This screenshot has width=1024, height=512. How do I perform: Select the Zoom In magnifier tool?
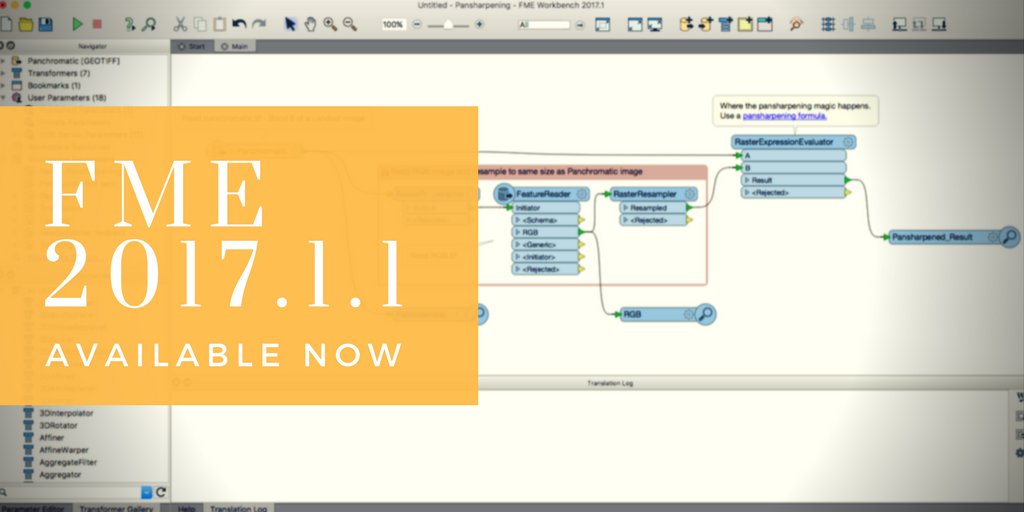(x=330, y=25)
